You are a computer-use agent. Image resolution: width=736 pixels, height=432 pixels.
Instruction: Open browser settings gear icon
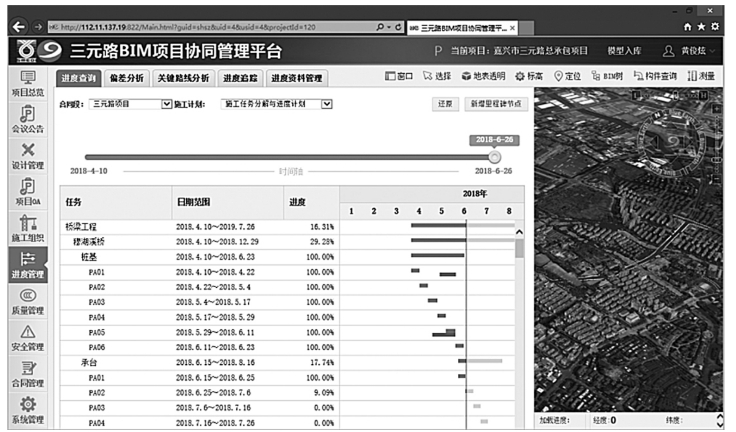click(715, 27)
